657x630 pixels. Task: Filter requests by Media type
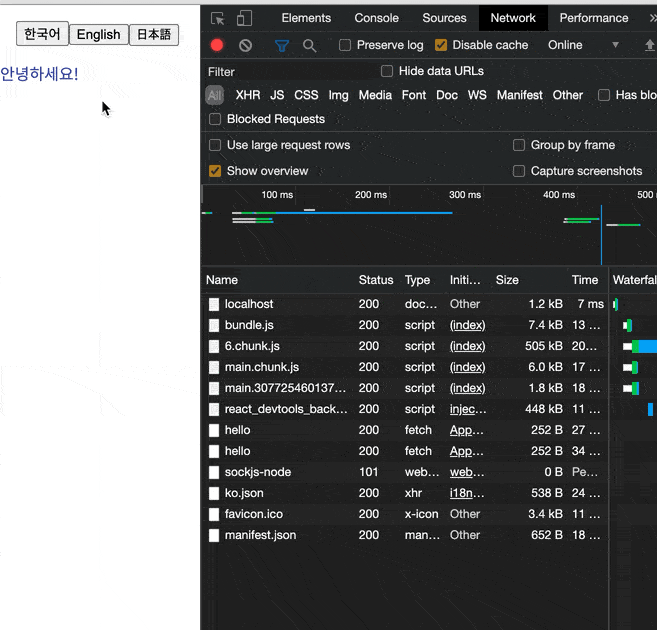pyautogui.click(x=375, y=95)
